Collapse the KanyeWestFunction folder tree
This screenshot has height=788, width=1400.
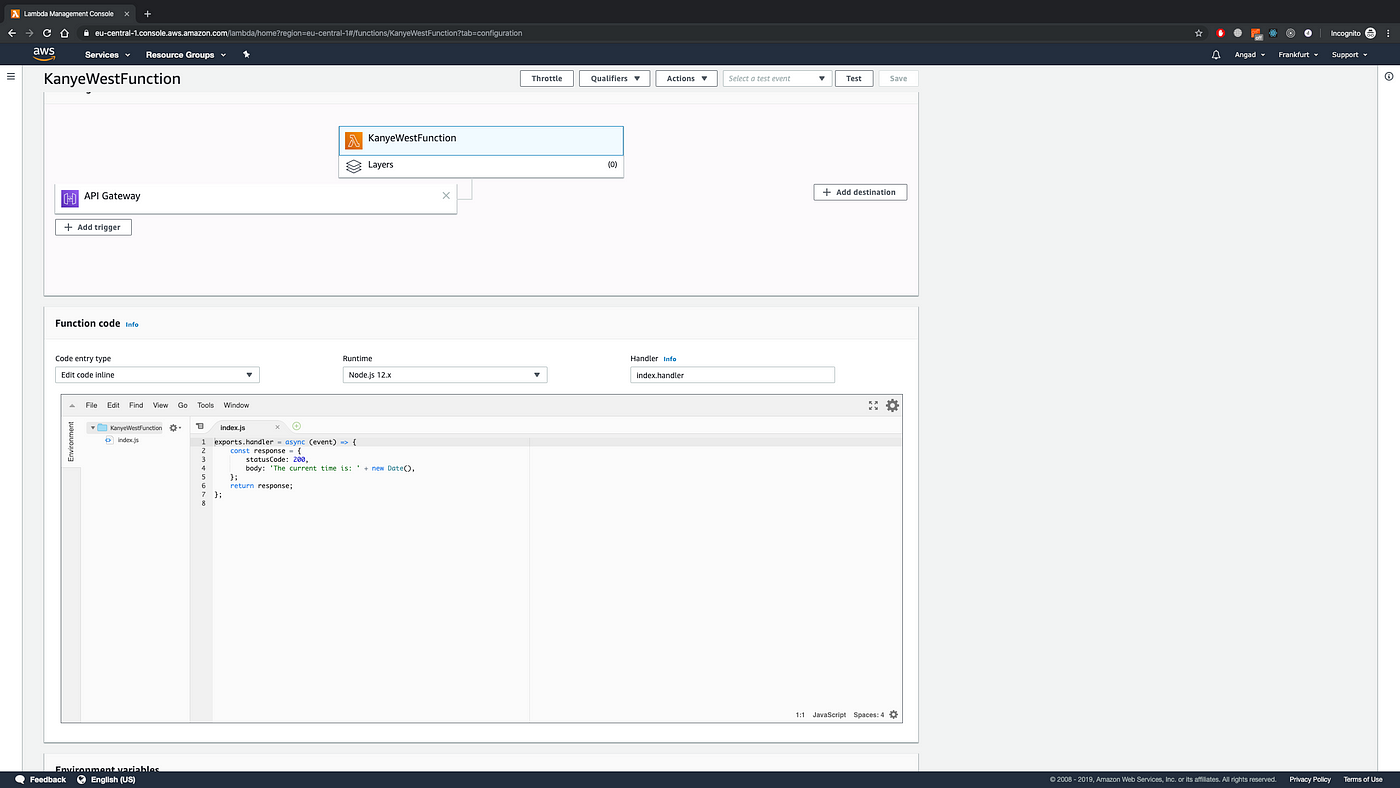[x=92, y=428]
